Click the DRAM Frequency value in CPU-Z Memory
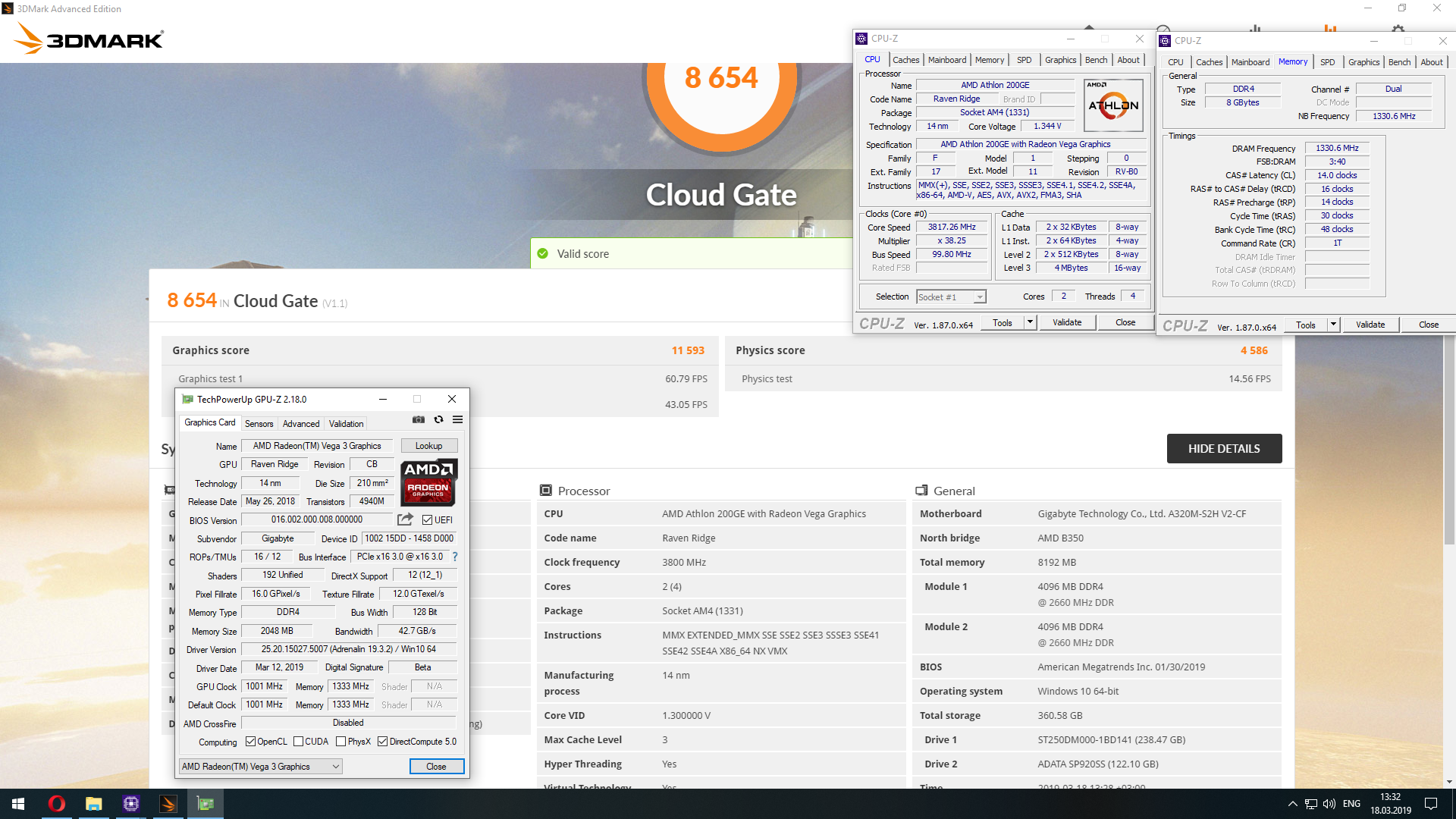The width and height of the screenshot is (1456, 819). [1337, 148]
